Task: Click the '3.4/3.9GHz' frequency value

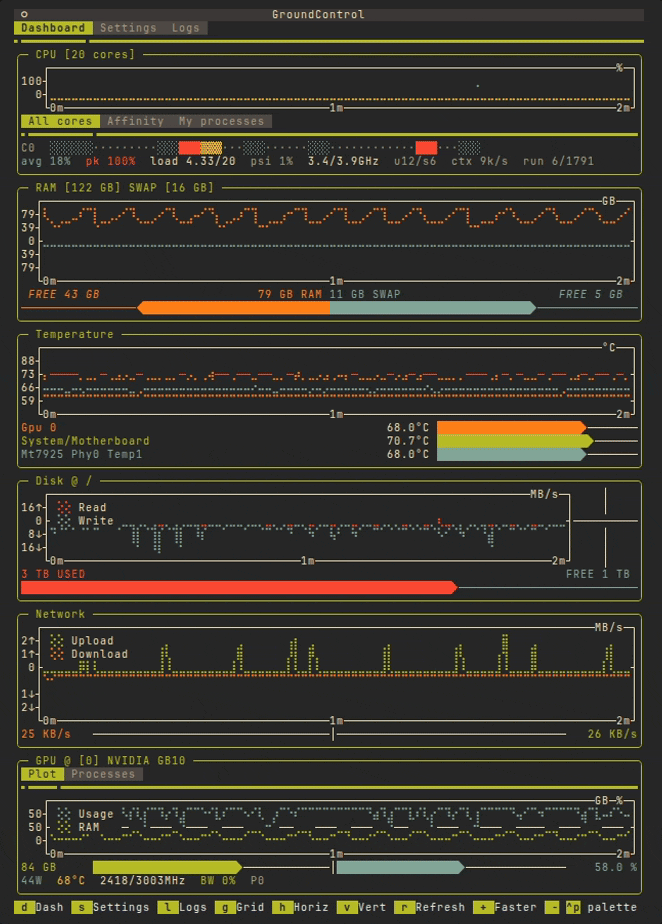Action: click(343, 161)
